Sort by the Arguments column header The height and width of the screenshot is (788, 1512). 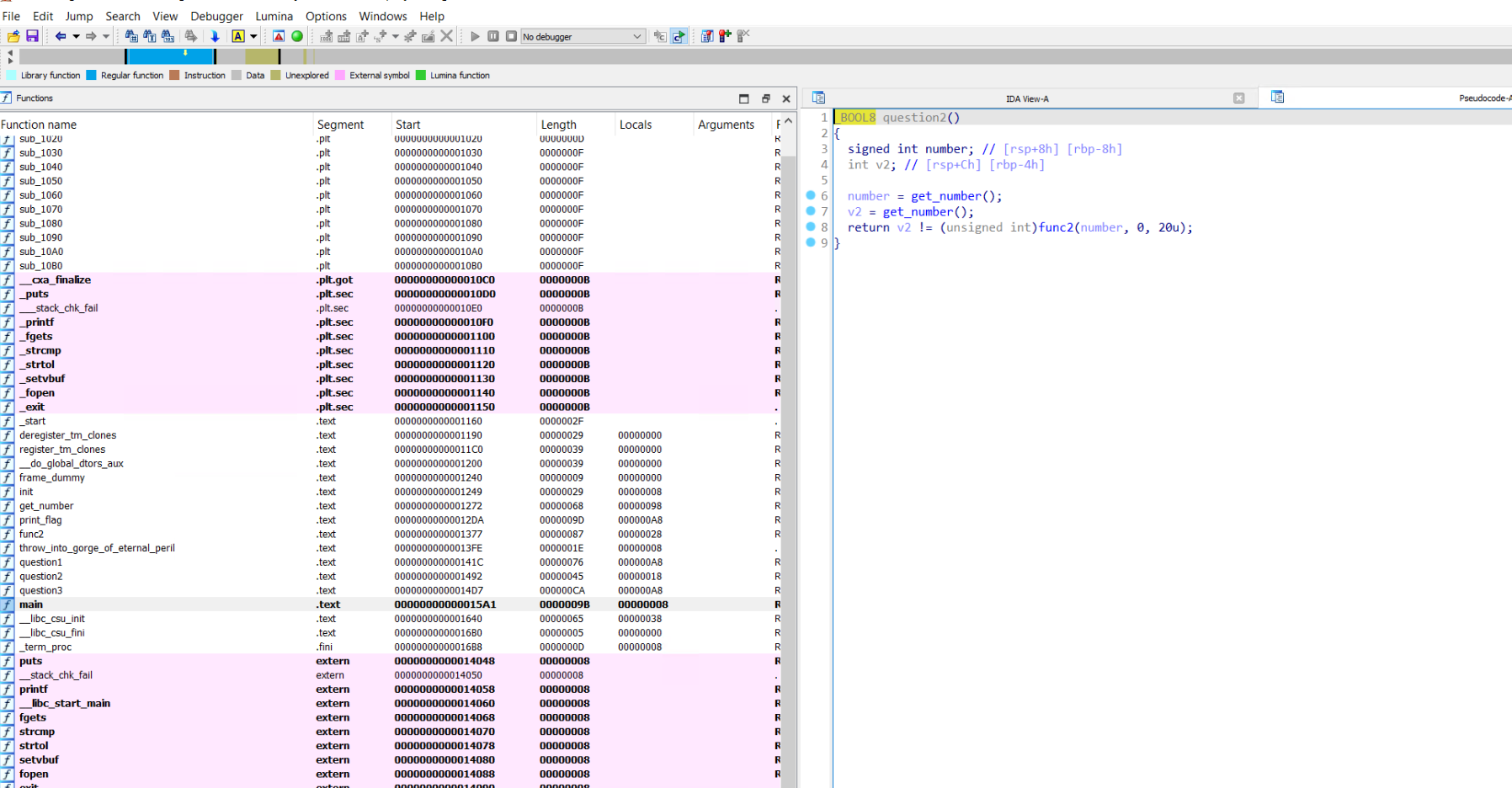[x=732, y=125]
